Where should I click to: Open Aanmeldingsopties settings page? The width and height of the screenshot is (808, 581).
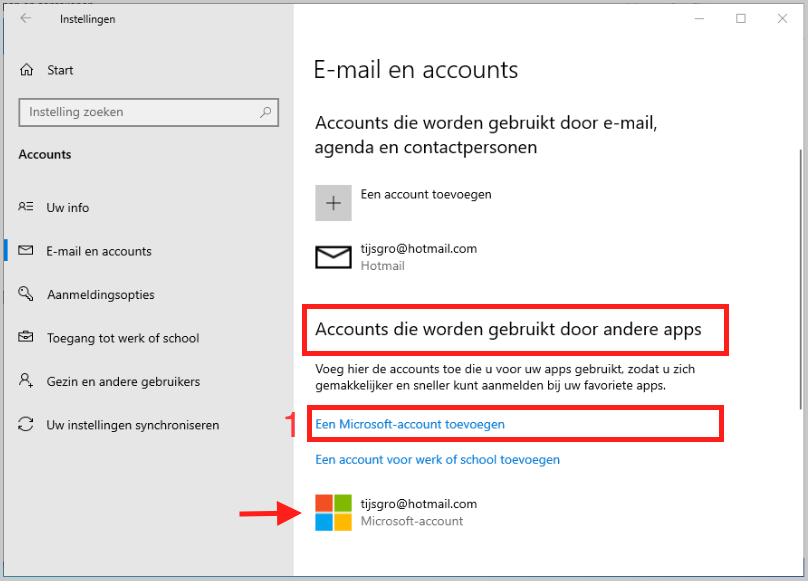[x=100, y=294]
